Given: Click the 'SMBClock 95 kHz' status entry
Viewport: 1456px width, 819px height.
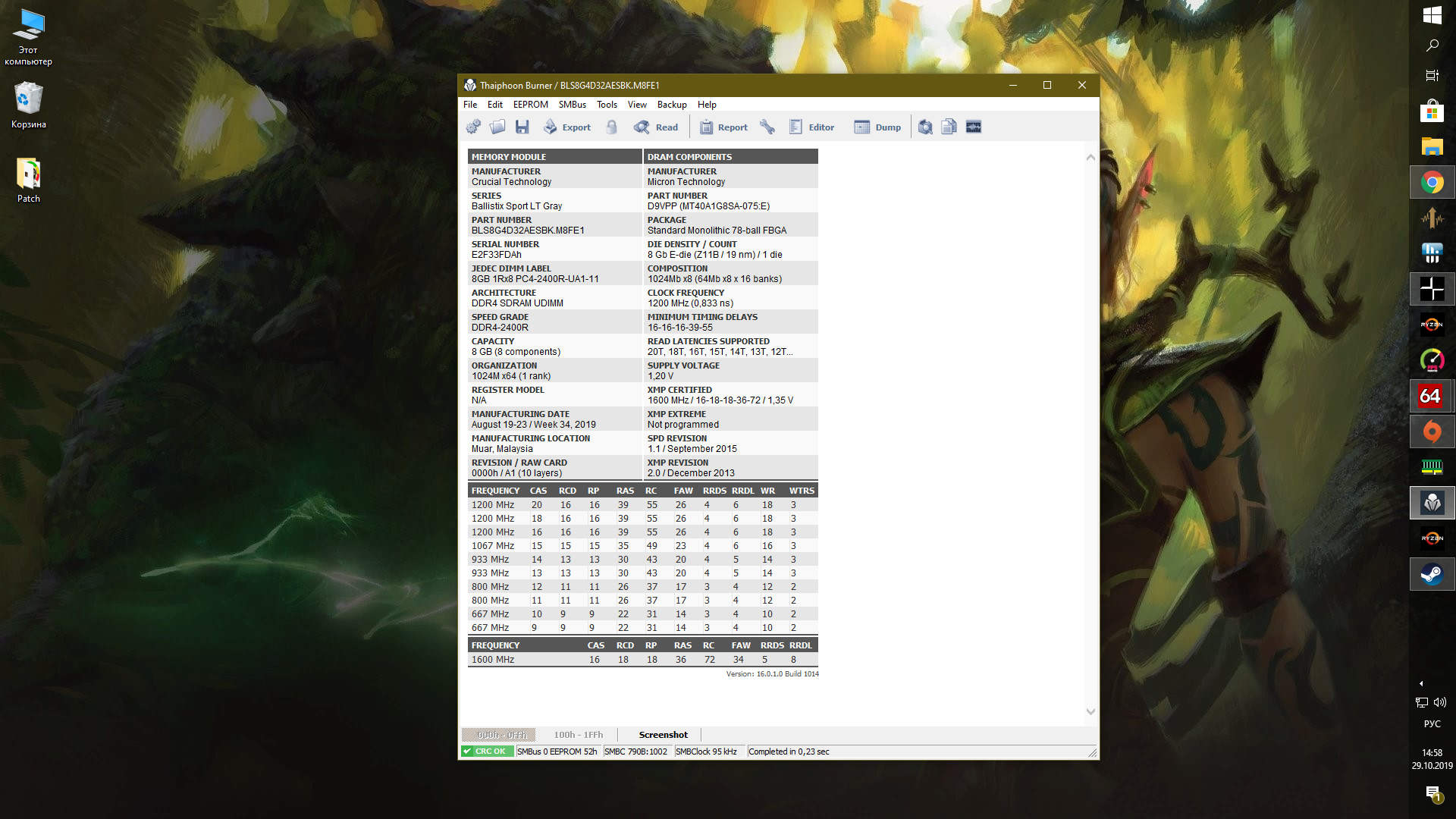Looking at the screenshot, I should click(706, 752).
